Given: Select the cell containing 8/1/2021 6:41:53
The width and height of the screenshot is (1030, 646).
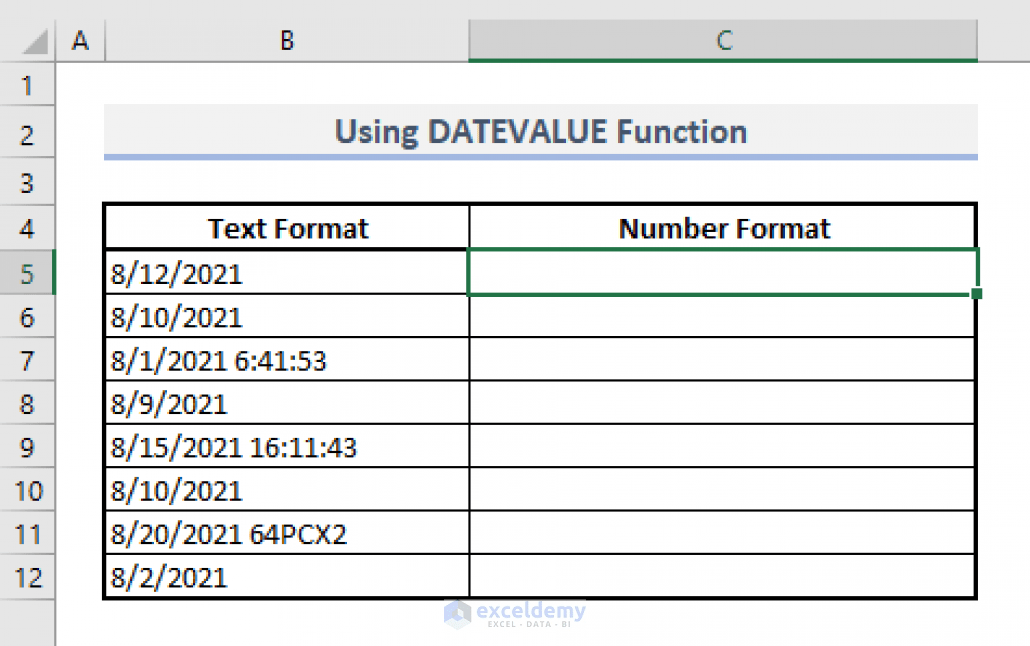Looking at the screenshot, I should [x=287, y=360].
